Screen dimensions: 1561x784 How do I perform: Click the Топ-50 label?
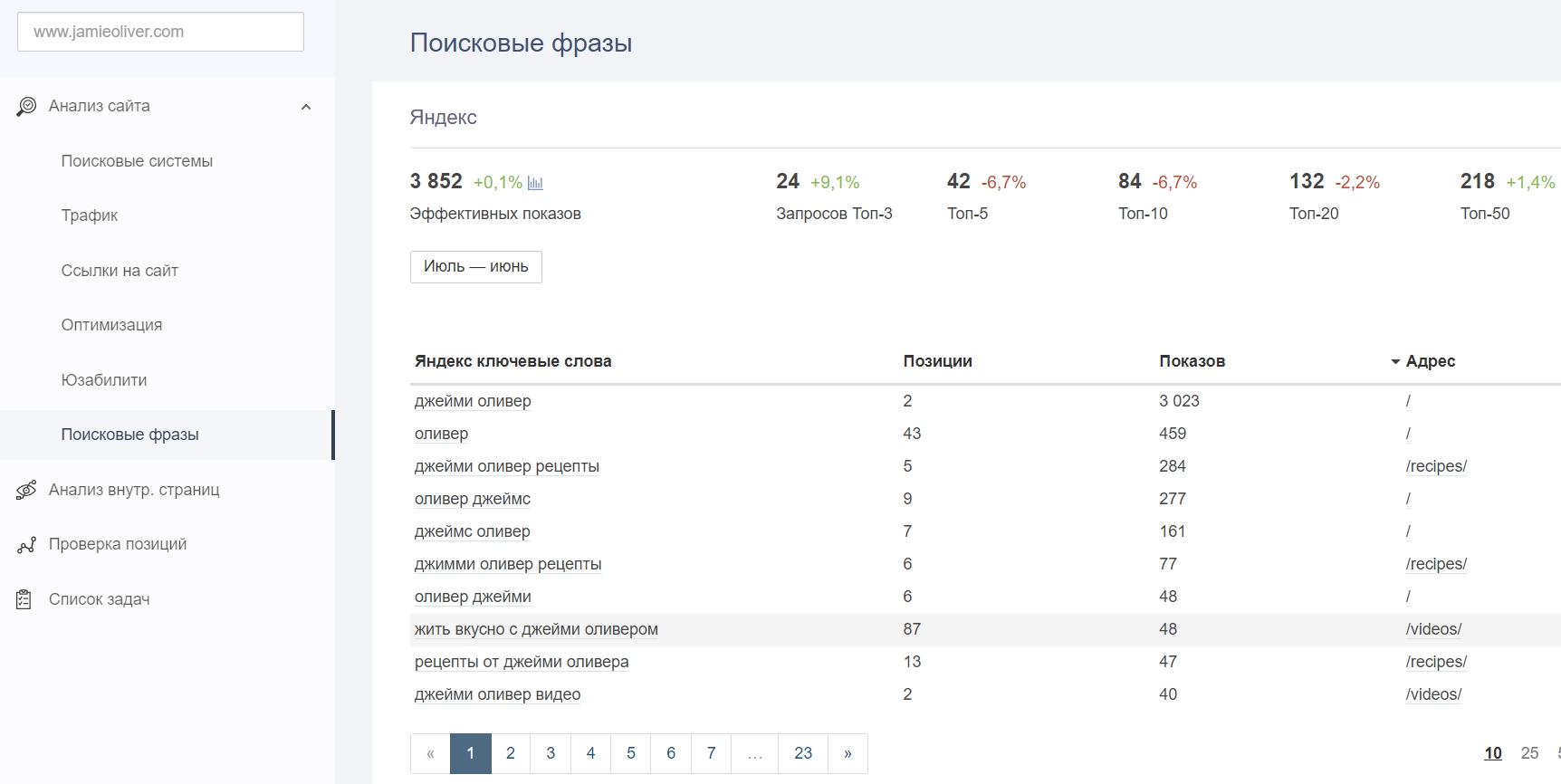click(1485, 214)
